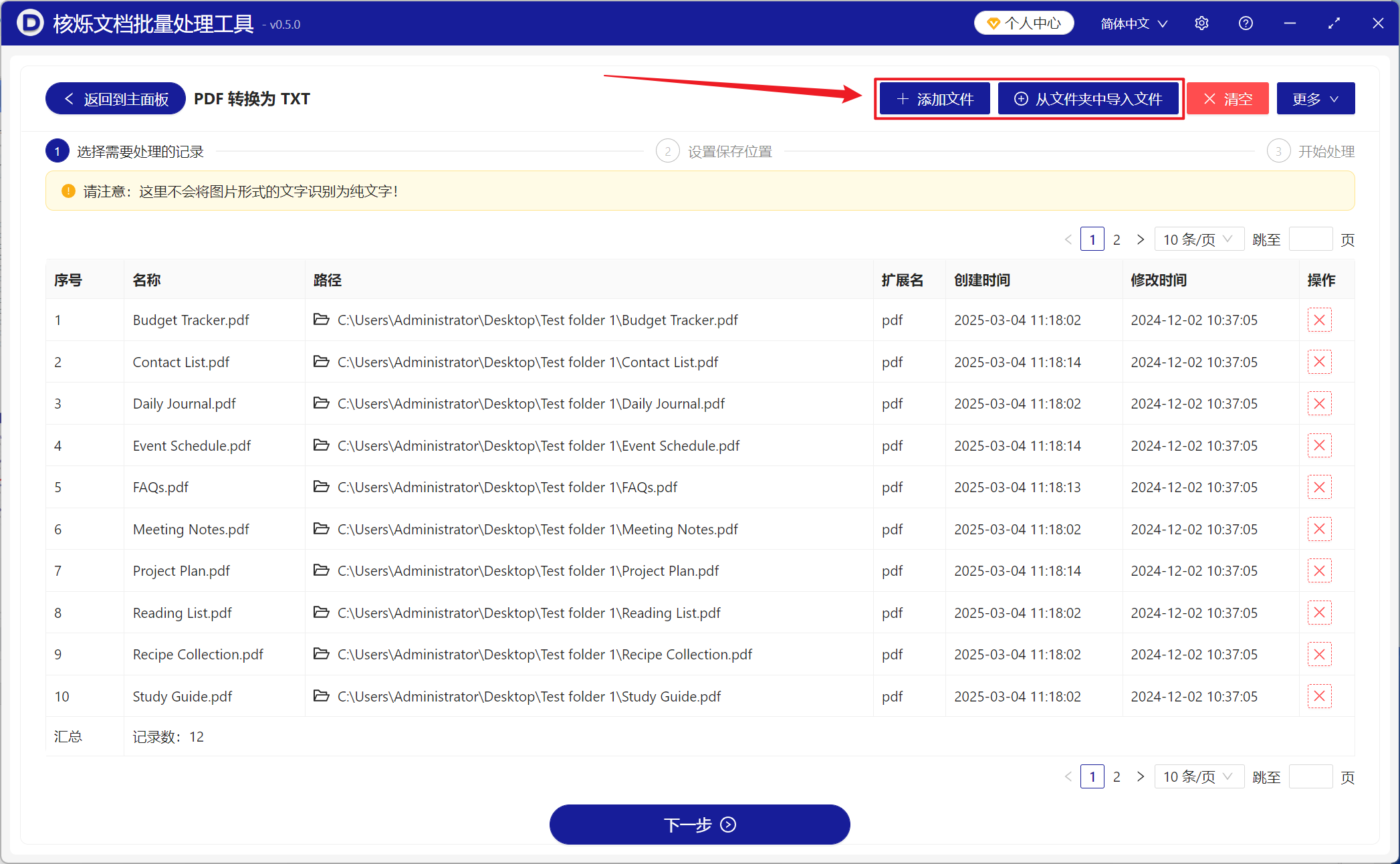The height and width of the screenshot is (864, 1400).
Task: Open the help question mark icon
Action: point(1246,23)
